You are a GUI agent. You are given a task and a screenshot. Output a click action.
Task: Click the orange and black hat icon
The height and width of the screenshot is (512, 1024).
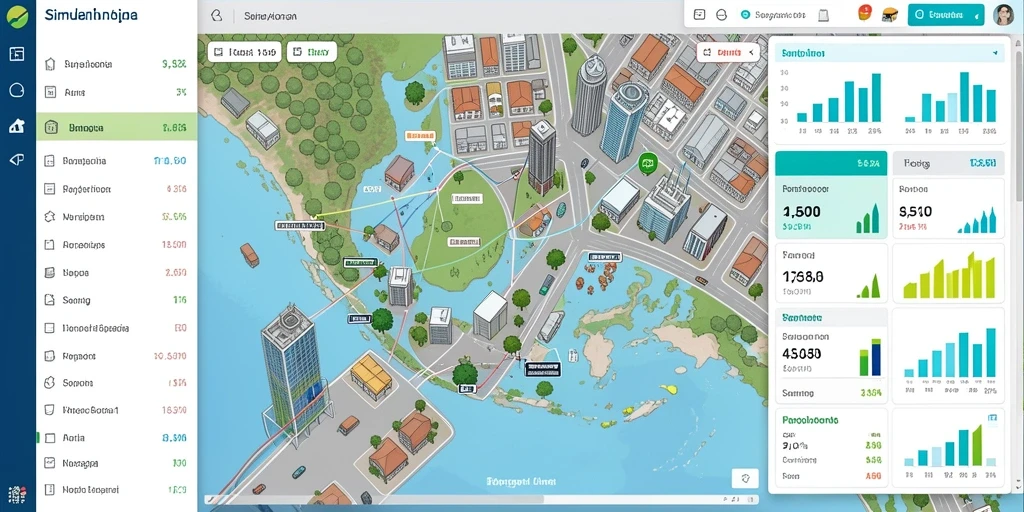(889, 14)
